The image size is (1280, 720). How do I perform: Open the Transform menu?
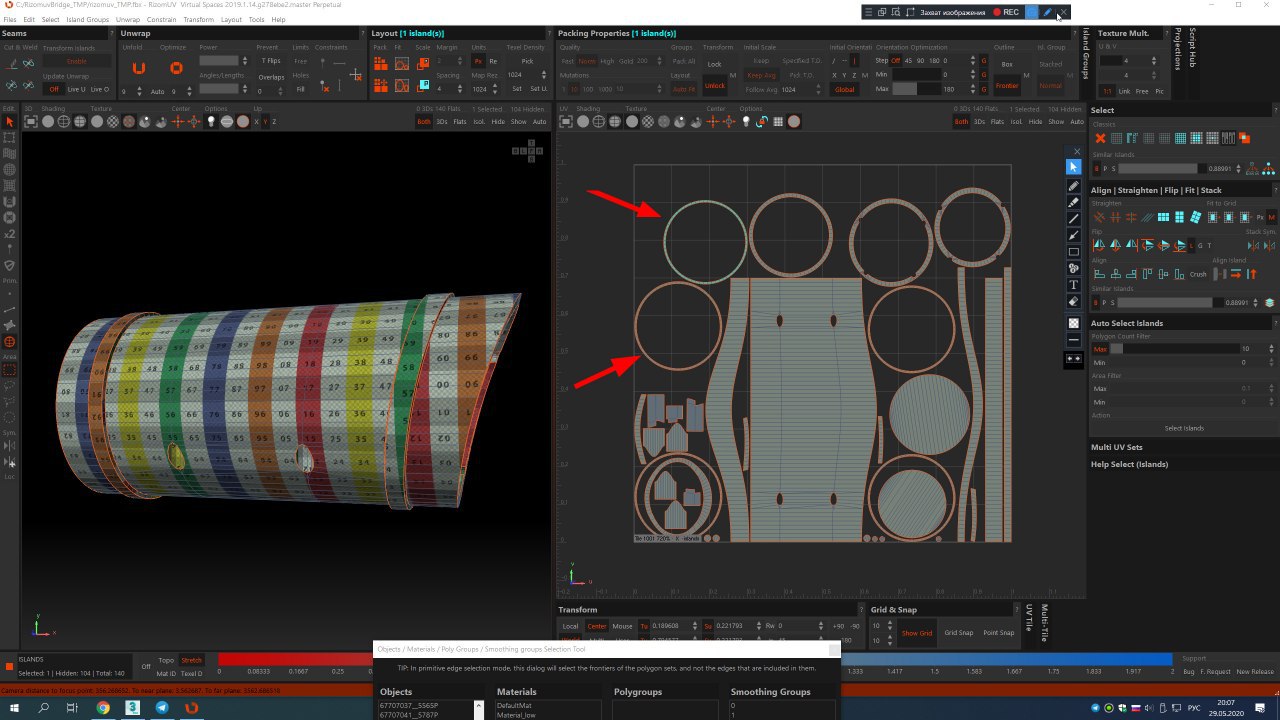tap(198, 19)
